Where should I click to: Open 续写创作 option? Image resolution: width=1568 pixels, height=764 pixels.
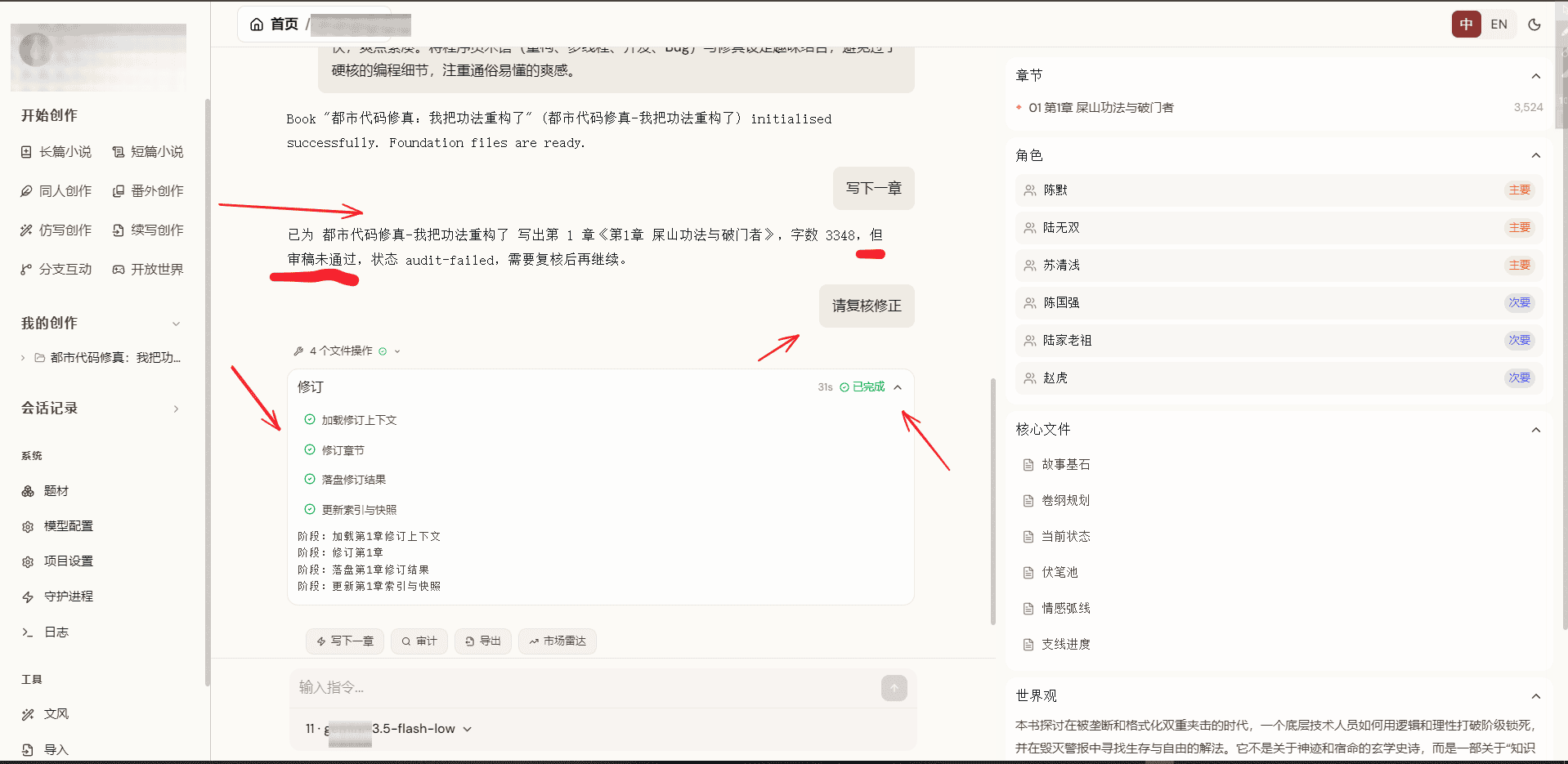148,230
